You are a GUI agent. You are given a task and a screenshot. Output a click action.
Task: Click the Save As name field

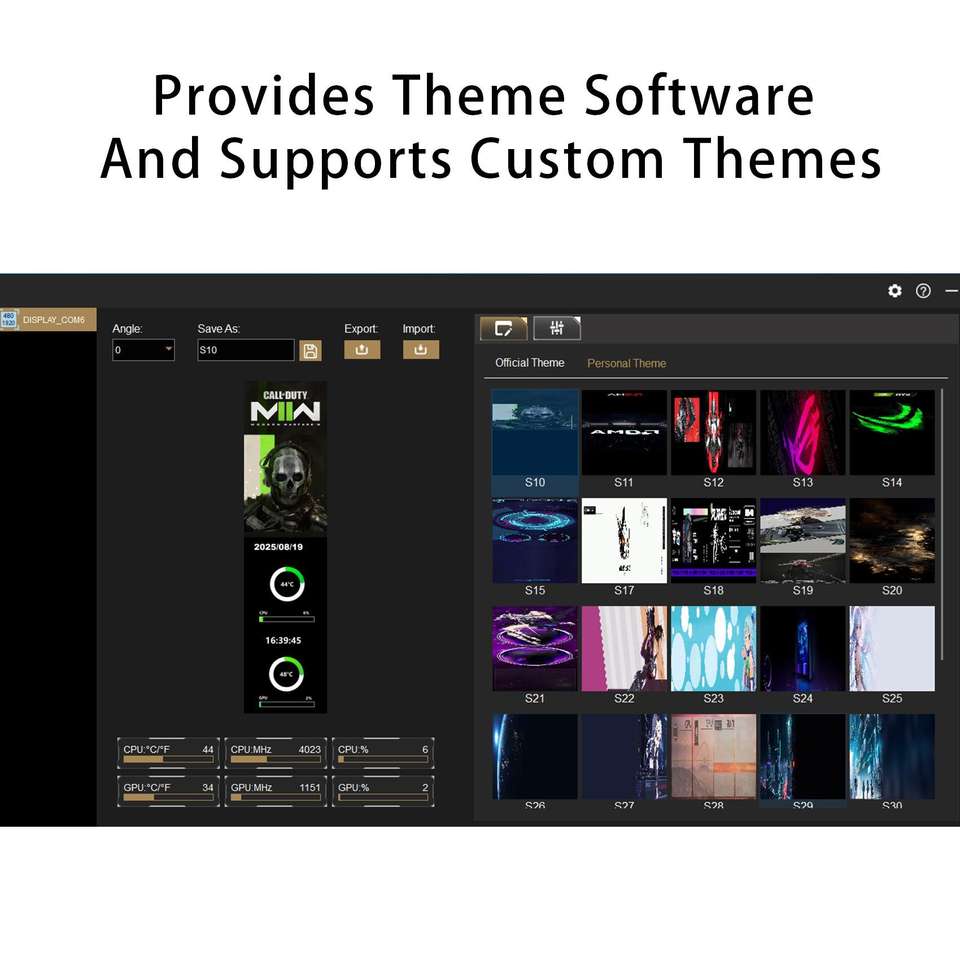tap(245, 351)
